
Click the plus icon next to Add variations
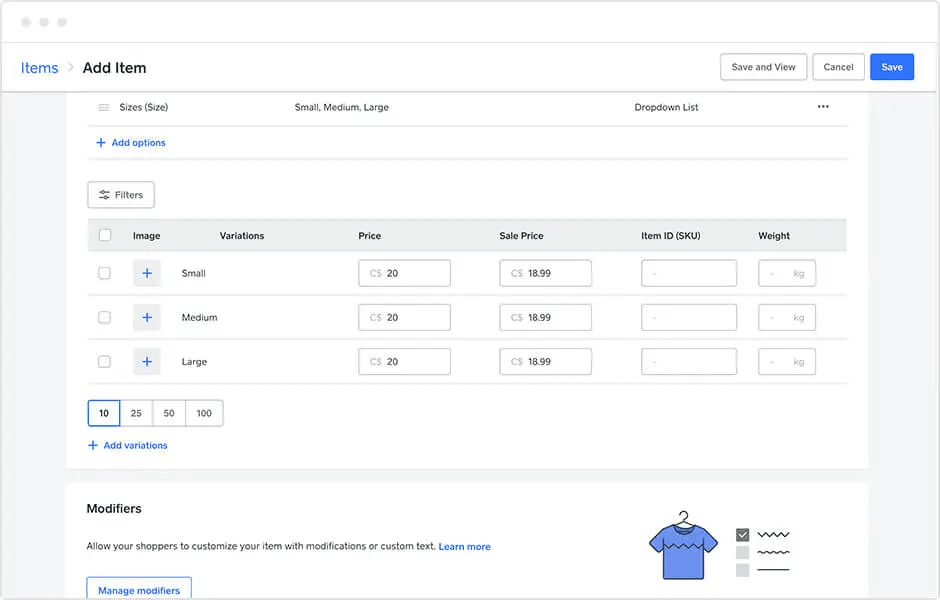[92, 445]
